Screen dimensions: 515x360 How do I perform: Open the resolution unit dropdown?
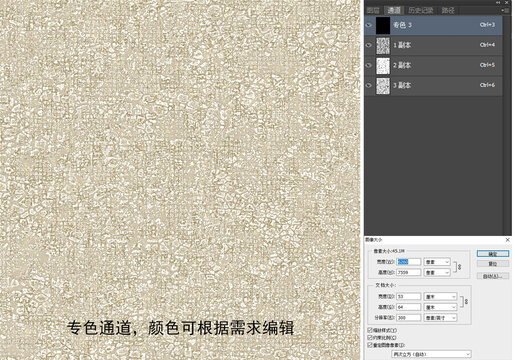[x=440, y=318]
